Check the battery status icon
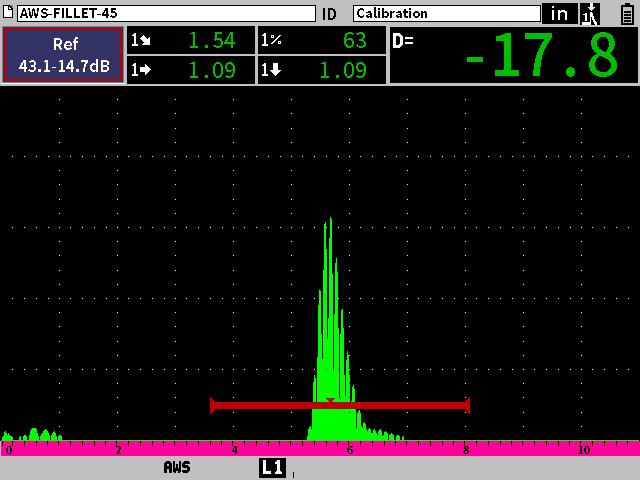 click(x=627, y=14)
